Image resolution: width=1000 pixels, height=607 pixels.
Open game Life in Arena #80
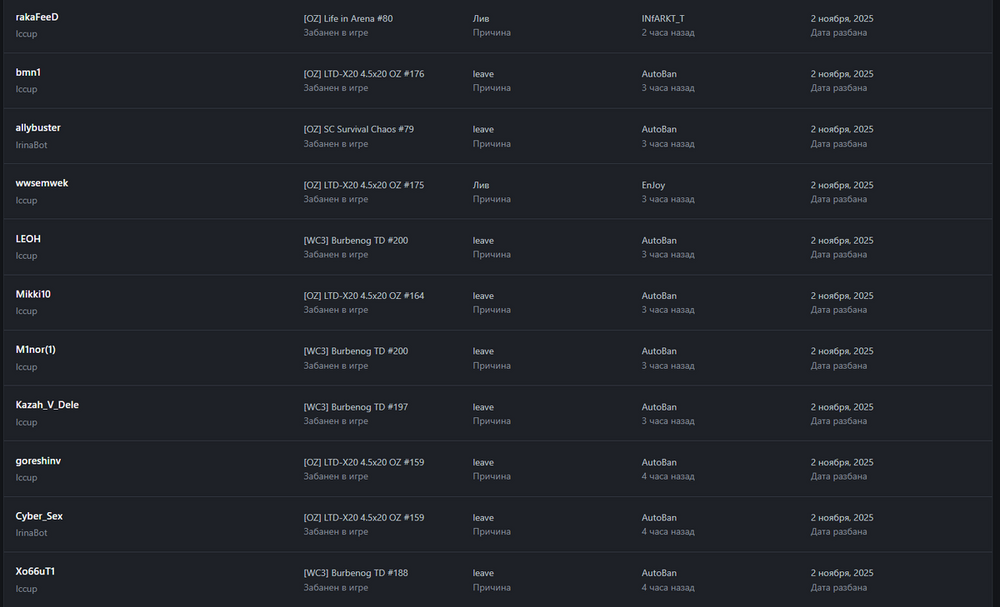(348, 18)
